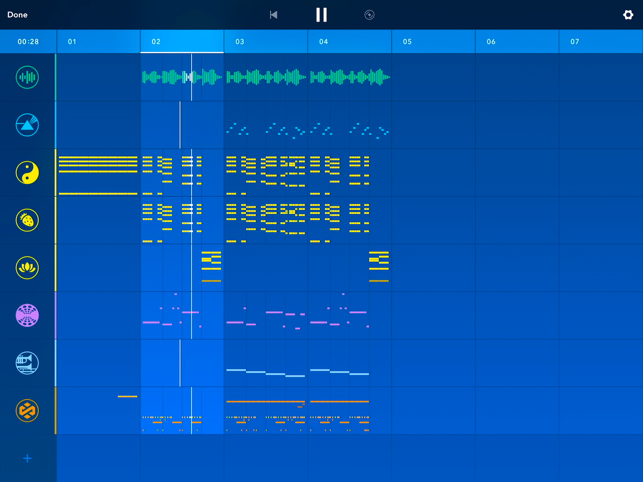The image size is (643, 482).
Task: Tap the purple sphere notes in section 03
Action: [266, 318]
